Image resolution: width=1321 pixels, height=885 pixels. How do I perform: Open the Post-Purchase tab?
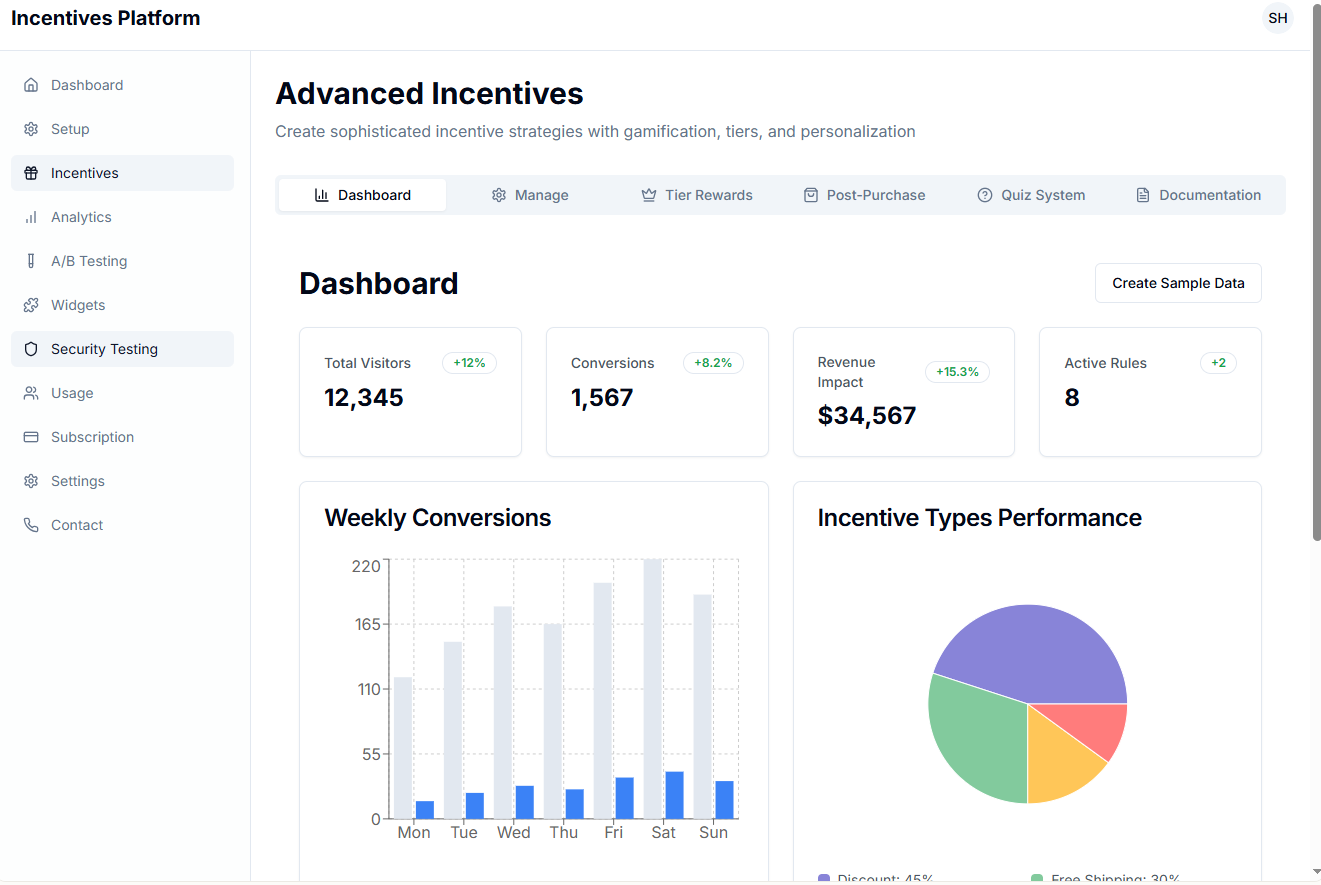pos(864,195)
